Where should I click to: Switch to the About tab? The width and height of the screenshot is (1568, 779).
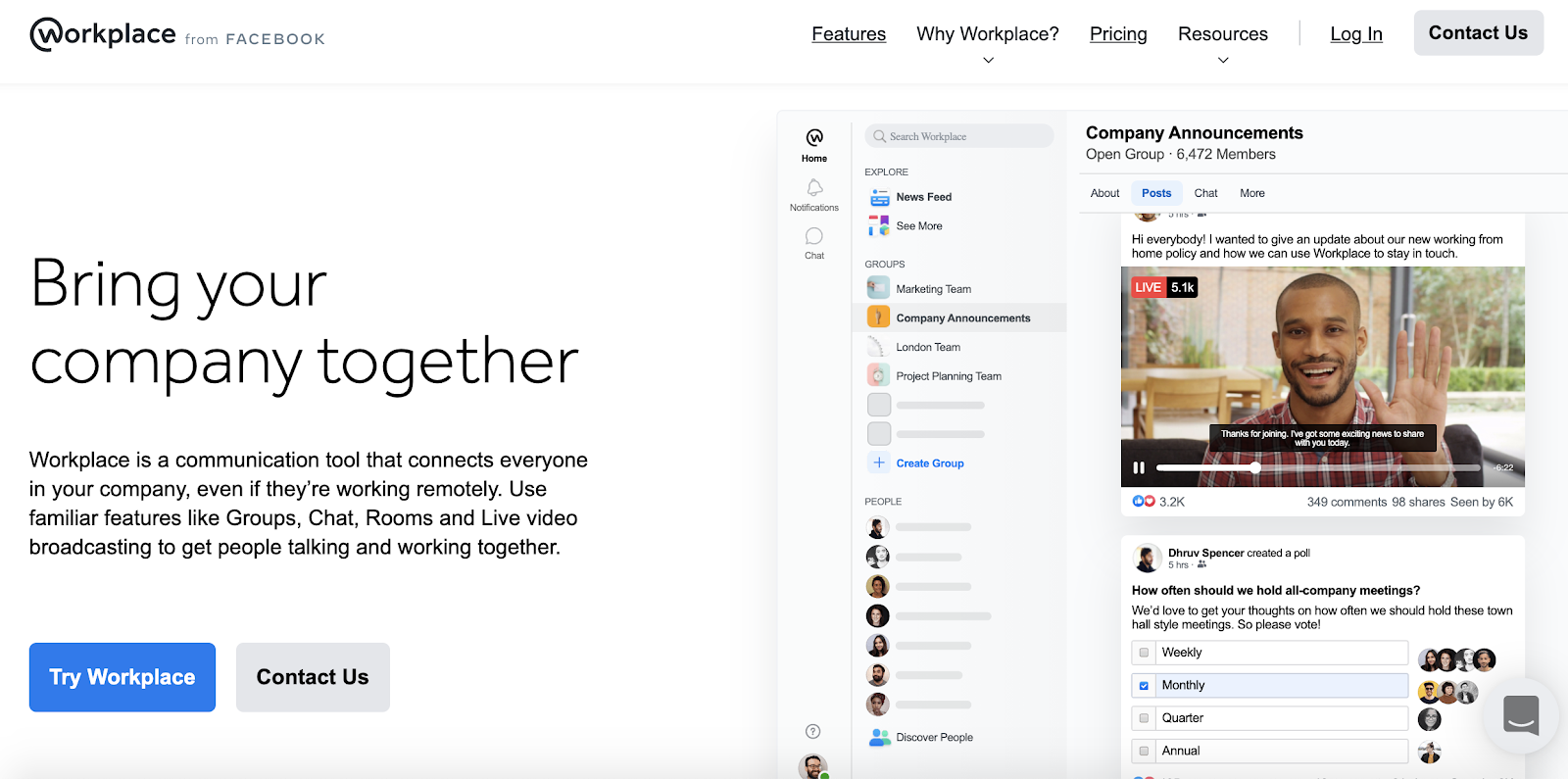1104,193
